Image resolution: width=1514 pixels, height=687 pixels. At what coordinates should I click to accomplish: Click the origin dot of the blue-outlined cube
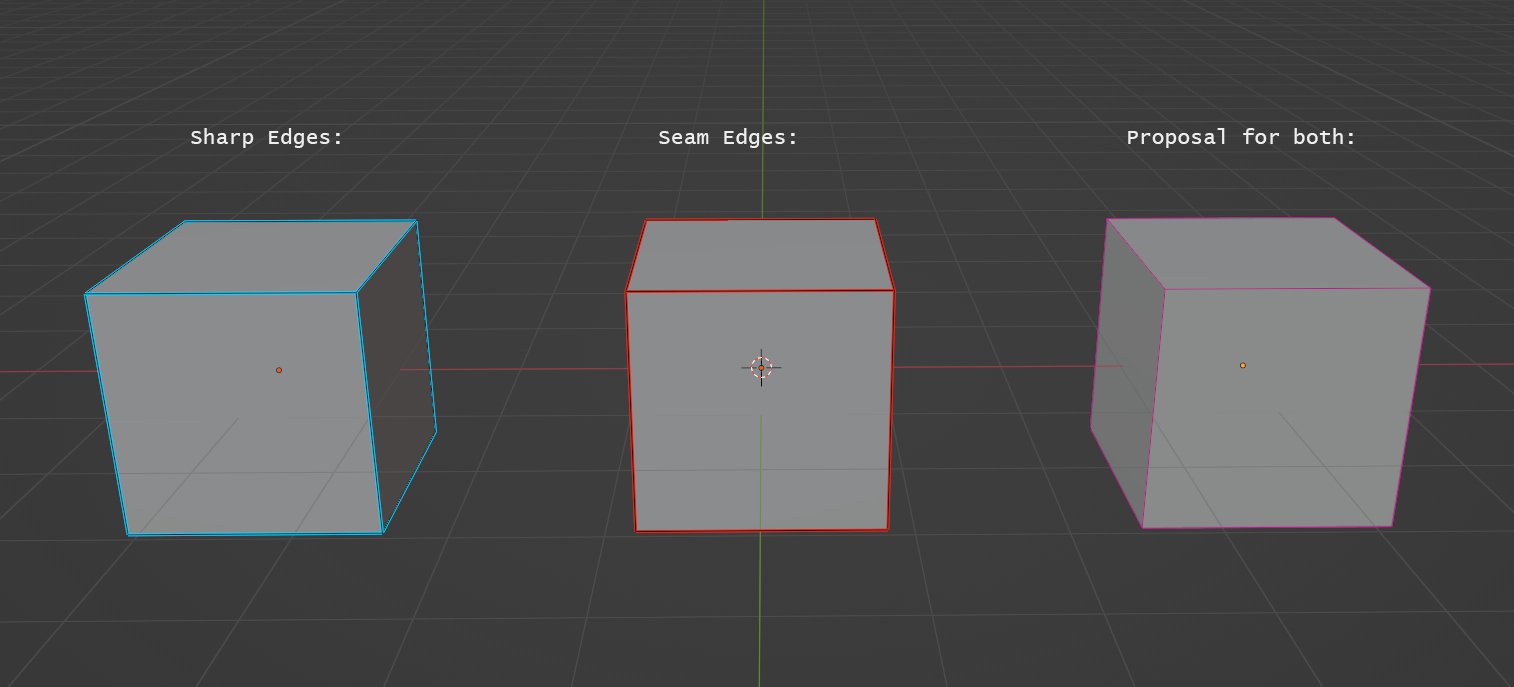coord(279,370)
